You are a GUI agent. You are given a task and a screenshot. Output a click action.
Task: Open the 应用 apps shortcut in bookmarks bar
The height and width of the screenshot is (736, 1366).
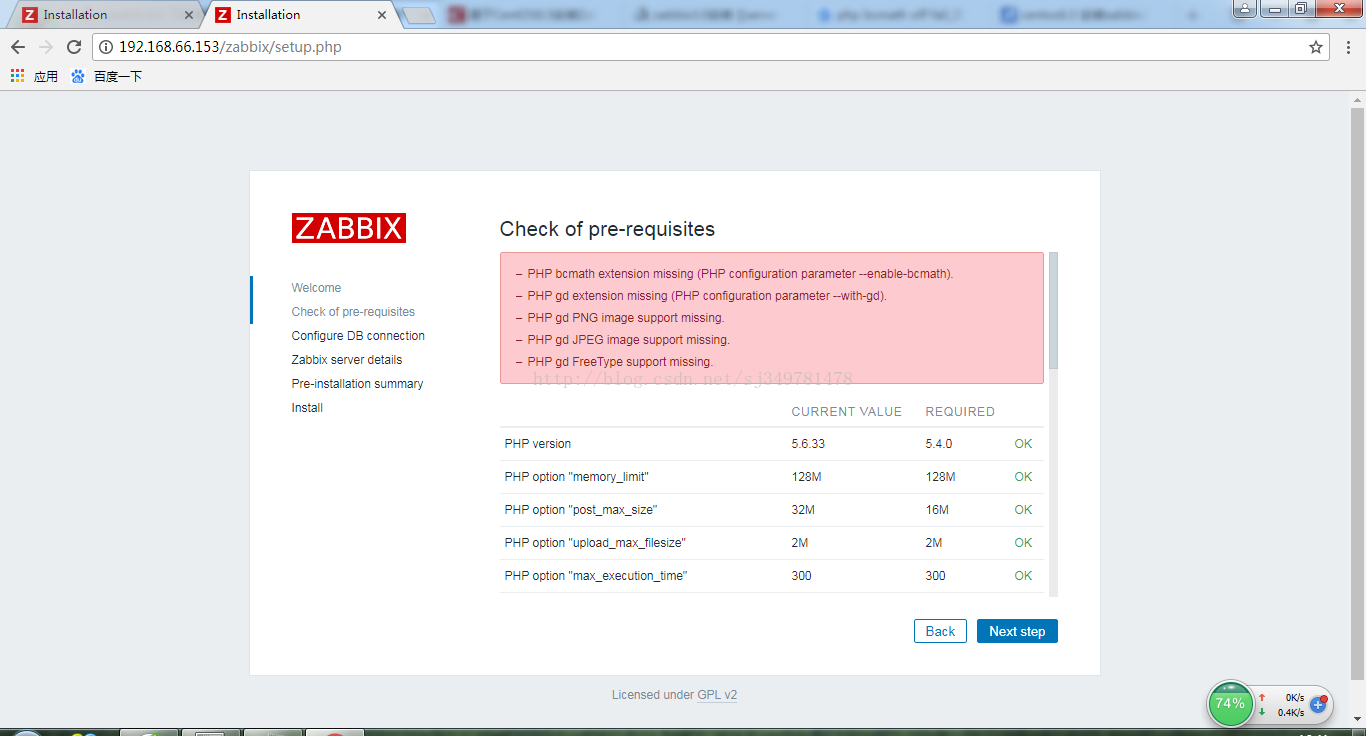pyautogui.click(x=34, y=76)
